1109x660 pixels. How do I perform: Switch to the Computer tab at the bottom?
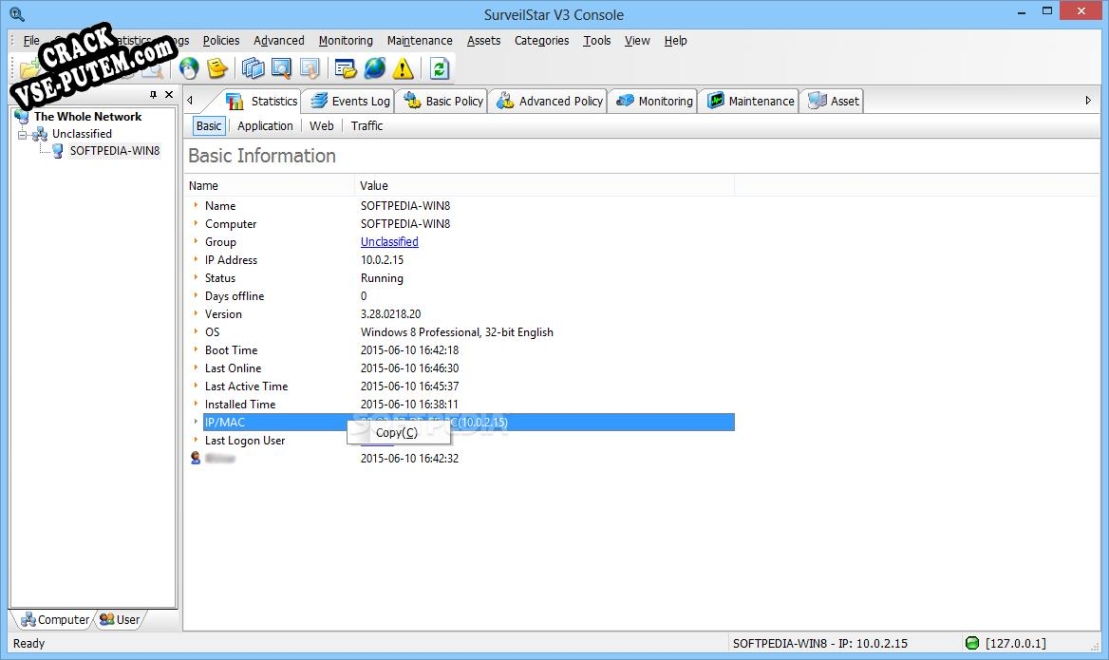pyautogui.click(x=55, y=620)
